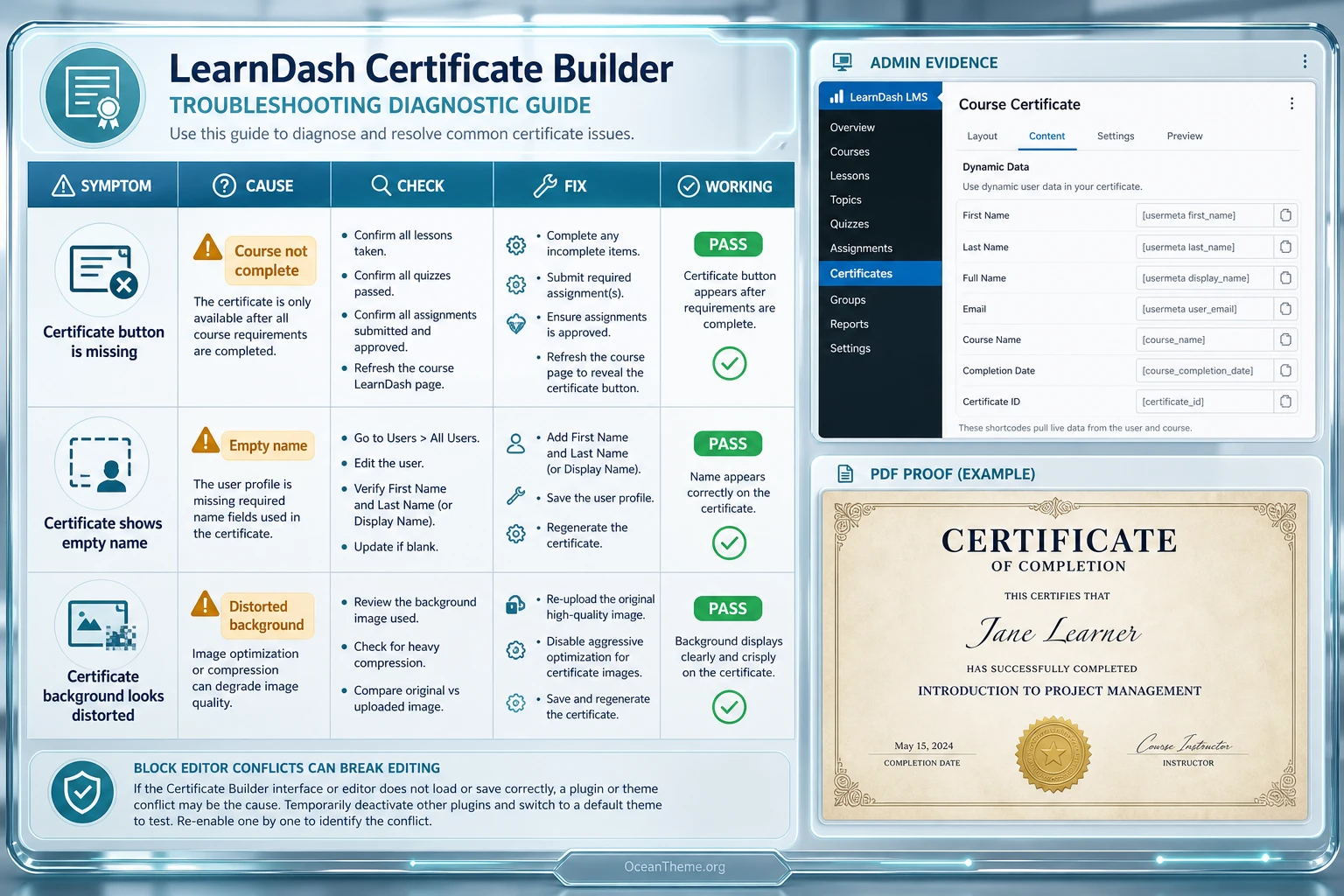Click the wrench icon beside Save the user profile
The image size is (1344, 896).
click(516, 496)
